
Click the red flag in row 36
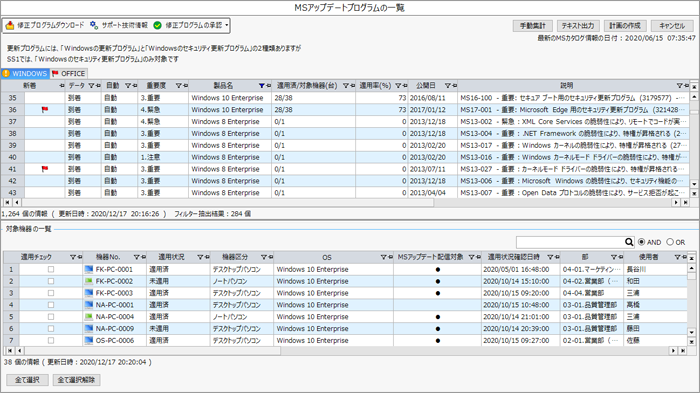tap(45, 109)
